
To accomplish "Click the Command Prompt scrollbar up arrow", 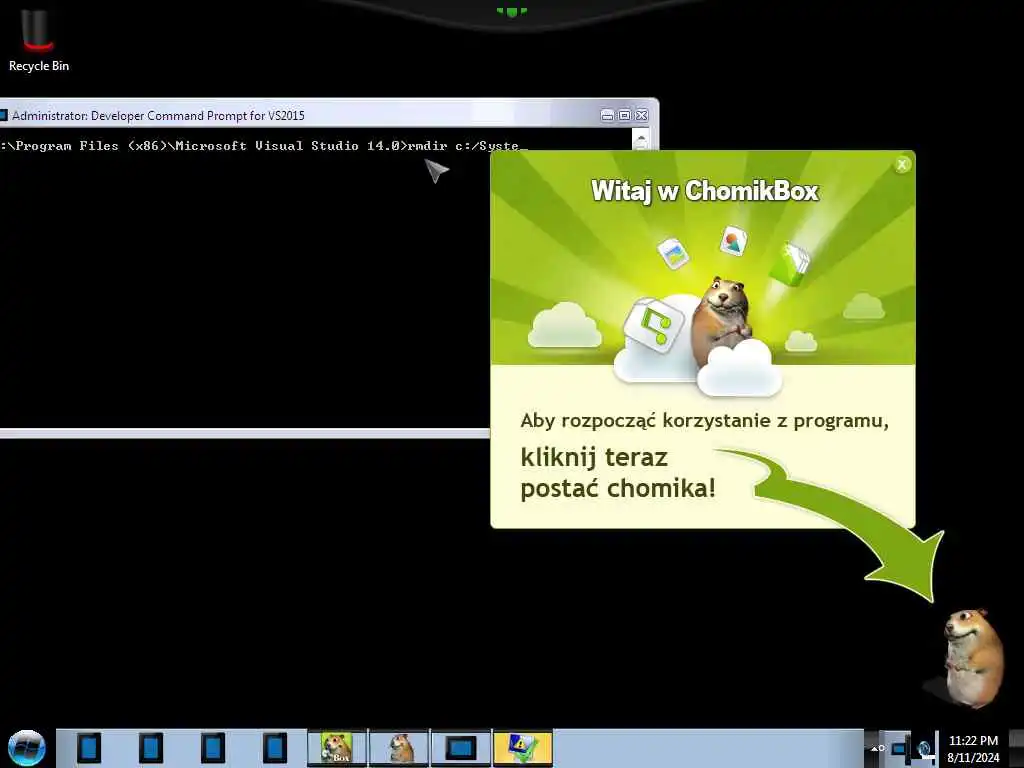I will [641, 138].
